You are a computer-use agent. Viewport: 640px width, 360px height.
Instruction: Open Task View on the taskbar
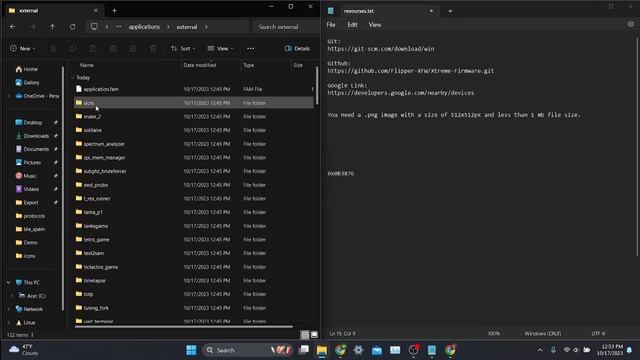(304, 350)
